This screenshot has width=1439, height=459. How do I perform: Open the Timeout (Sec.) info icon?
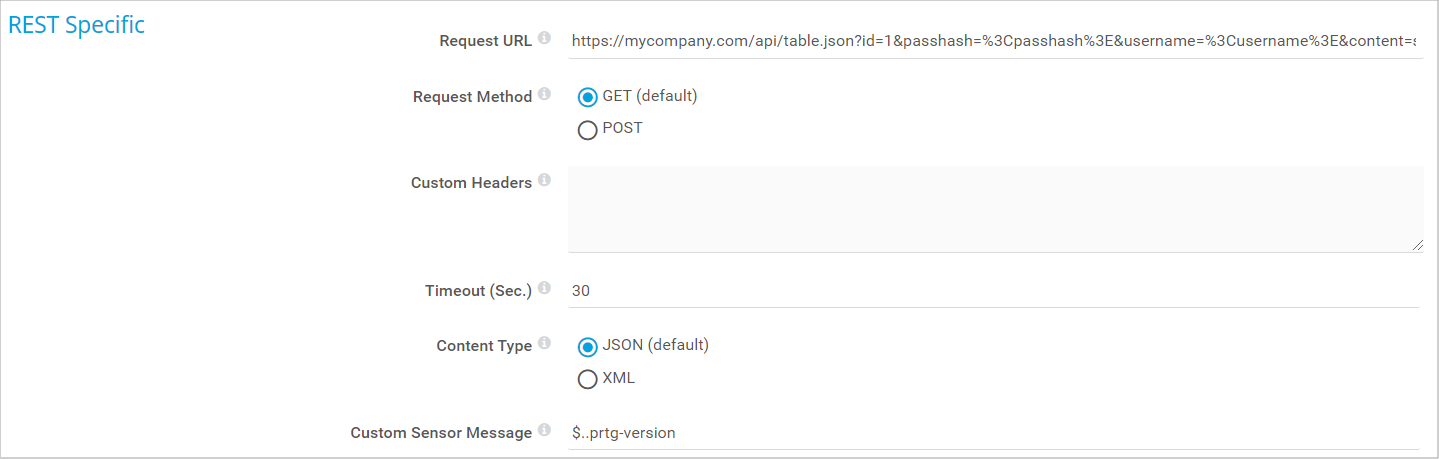544,288
